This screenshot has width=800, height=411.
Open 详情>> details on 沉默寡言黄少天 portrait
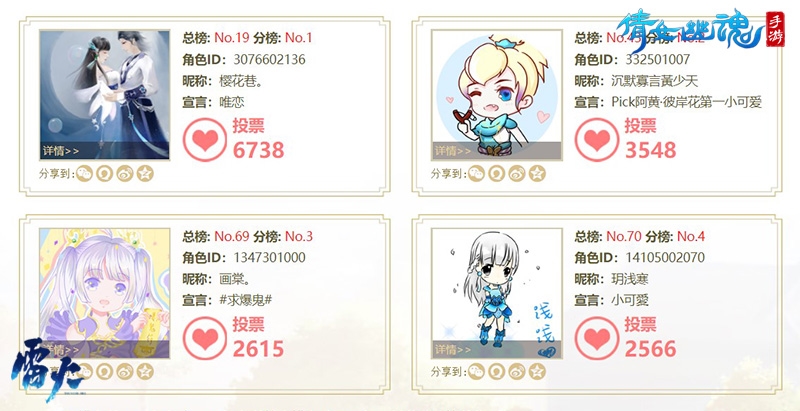[453, 151]
